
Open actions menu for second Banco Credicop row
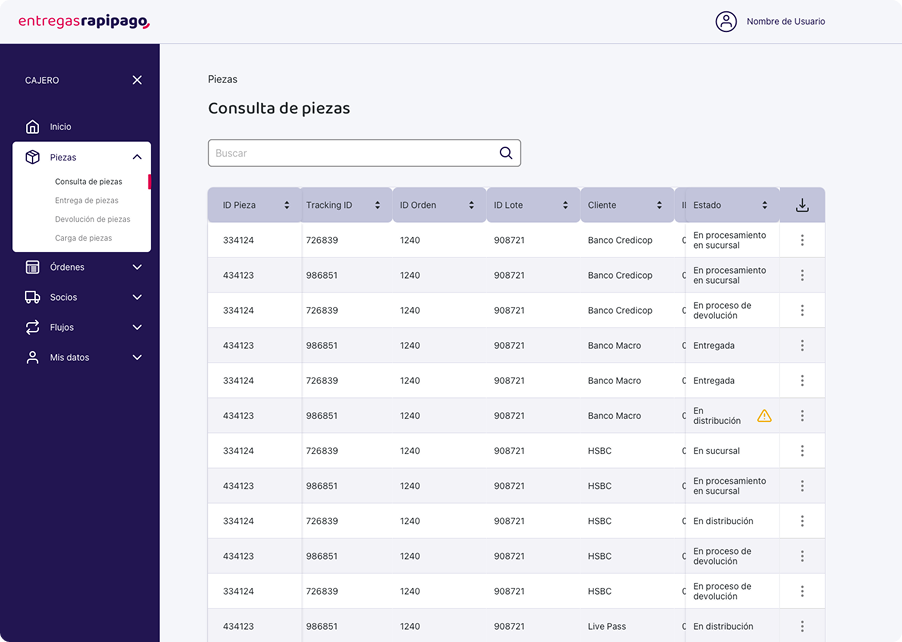click(x=802, y=275)
